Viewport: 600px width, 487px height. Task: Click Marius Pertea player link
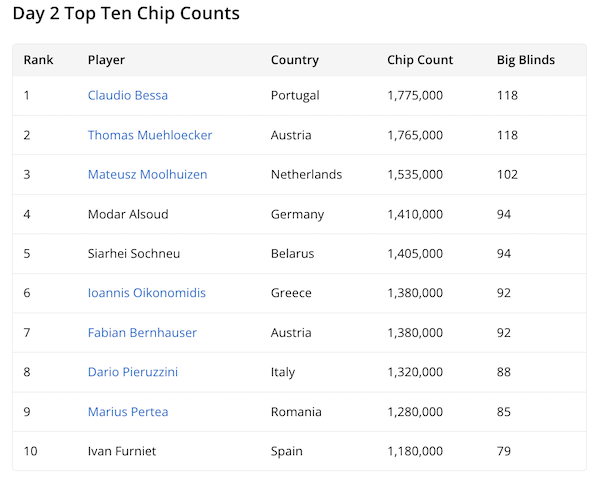(128, 412)
